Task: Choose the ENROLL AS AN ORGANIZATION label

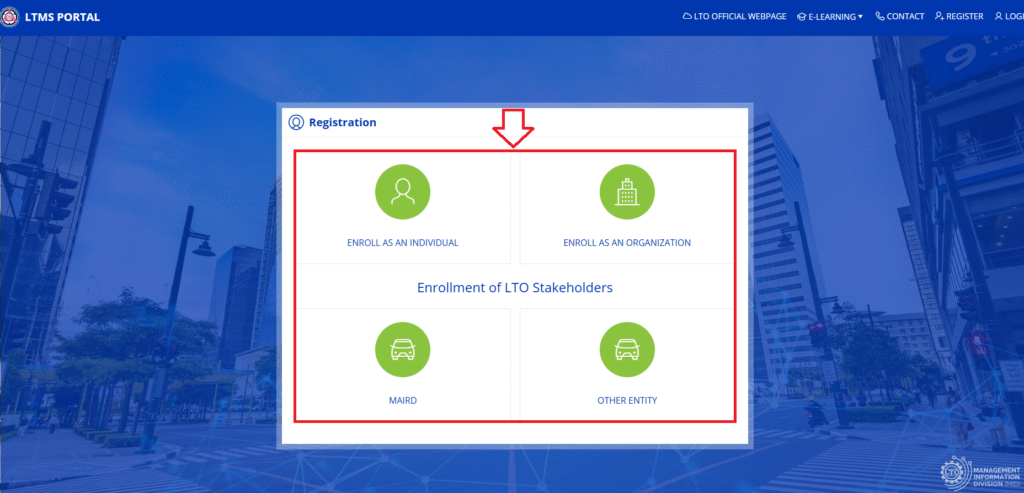Action: click(627, 243)
